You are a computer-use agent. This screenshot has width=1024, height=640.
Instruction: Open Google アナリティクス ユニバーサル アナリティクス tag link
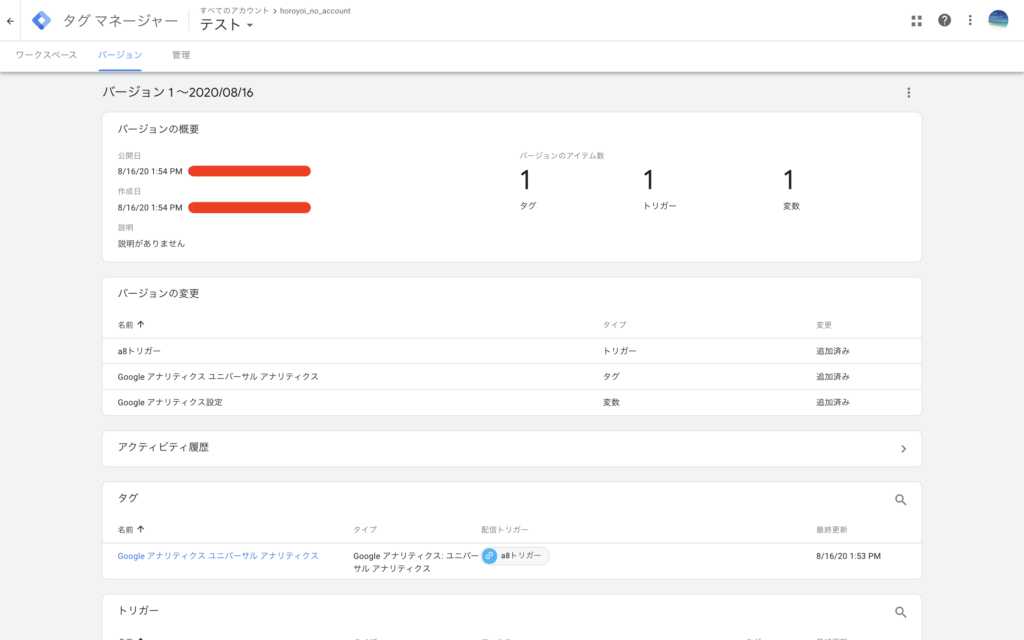218,556
